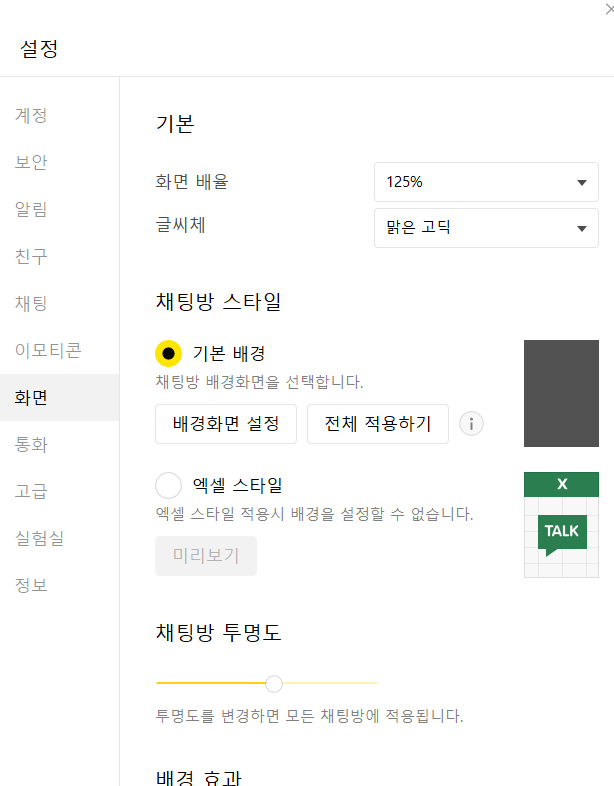
Task: Open the 계정 settings tab
Action: pyautogui.click(x=31, y=115)
